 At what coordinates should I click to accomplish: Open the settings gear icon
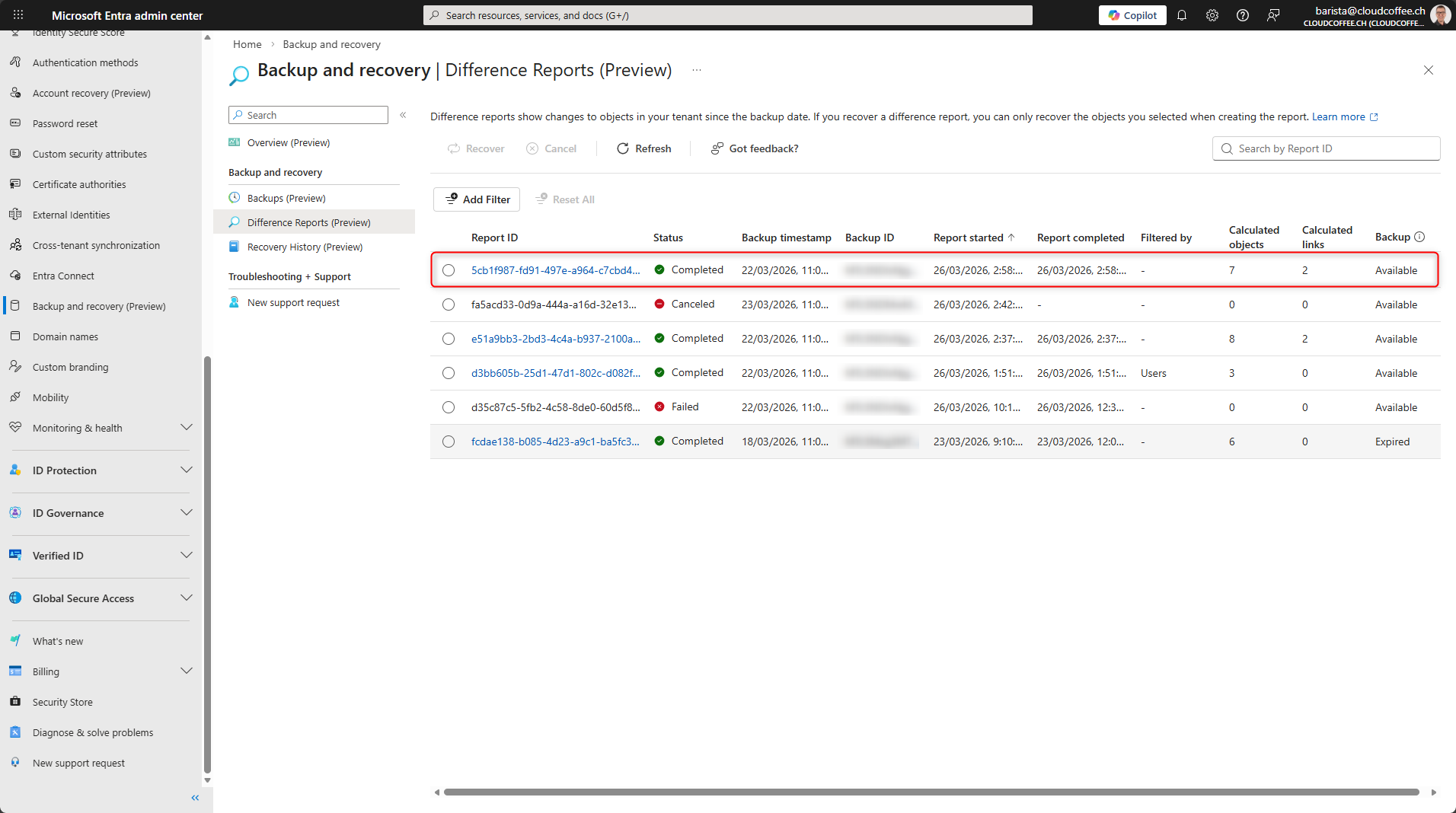(1212, 15)
